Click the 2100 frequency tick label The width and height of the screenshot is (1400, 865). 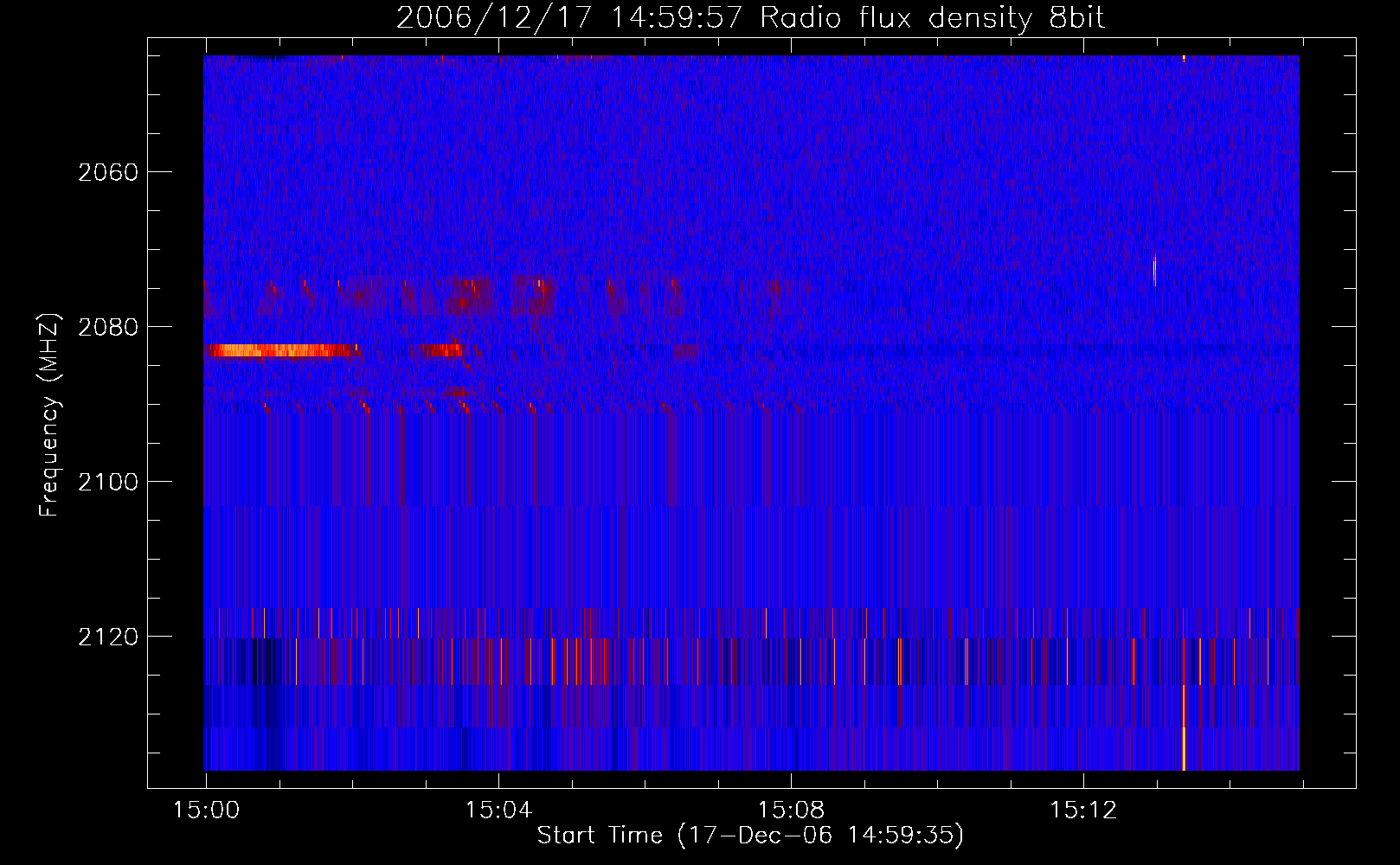(x=108, y=482)
